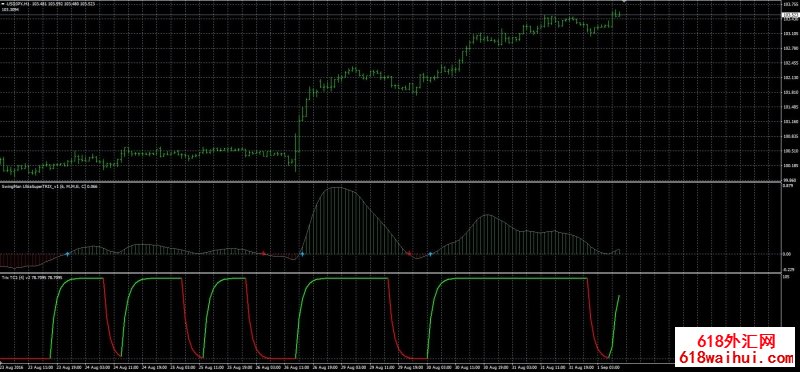Click the first red signal marker on TRIX
Image resolution: width=800 pixels, height=372 pixels.
click(264, 253)
